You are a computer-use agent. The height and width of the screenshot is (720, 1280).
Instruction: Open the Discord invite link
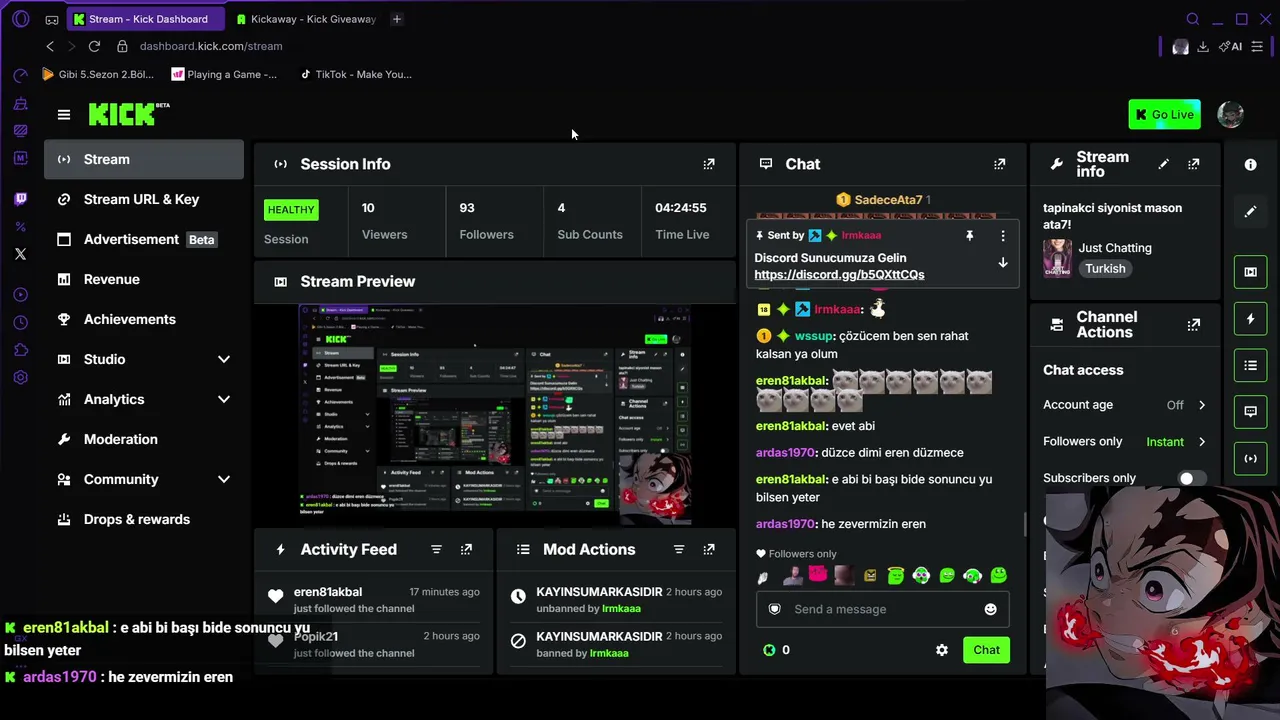point(839,275)
